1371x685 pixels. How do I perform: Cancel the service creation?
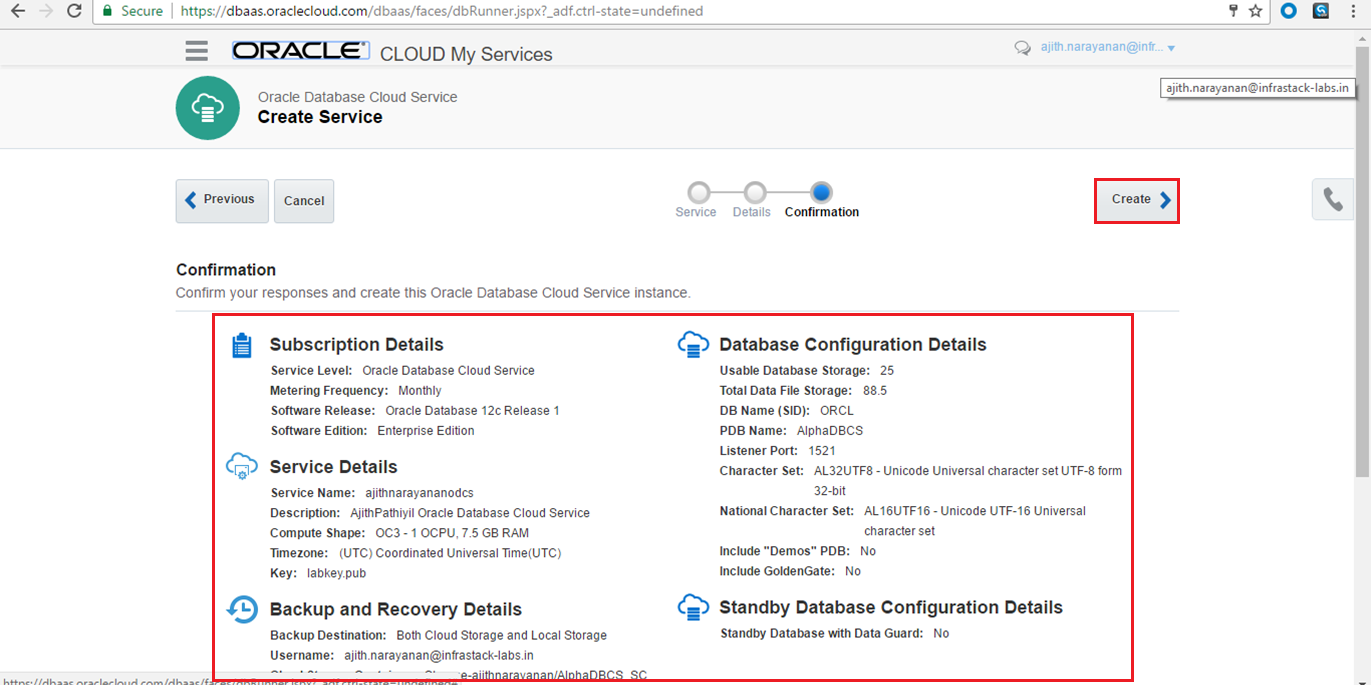[304, 201]
